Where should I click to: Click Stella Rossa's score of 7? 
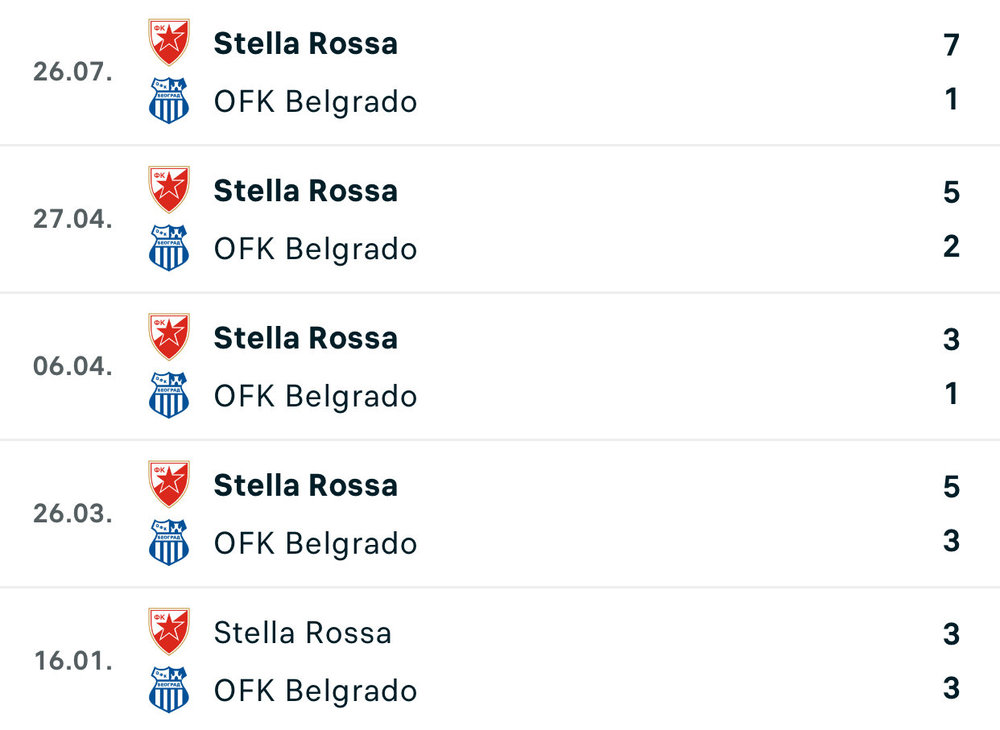(x=950, y=45)
